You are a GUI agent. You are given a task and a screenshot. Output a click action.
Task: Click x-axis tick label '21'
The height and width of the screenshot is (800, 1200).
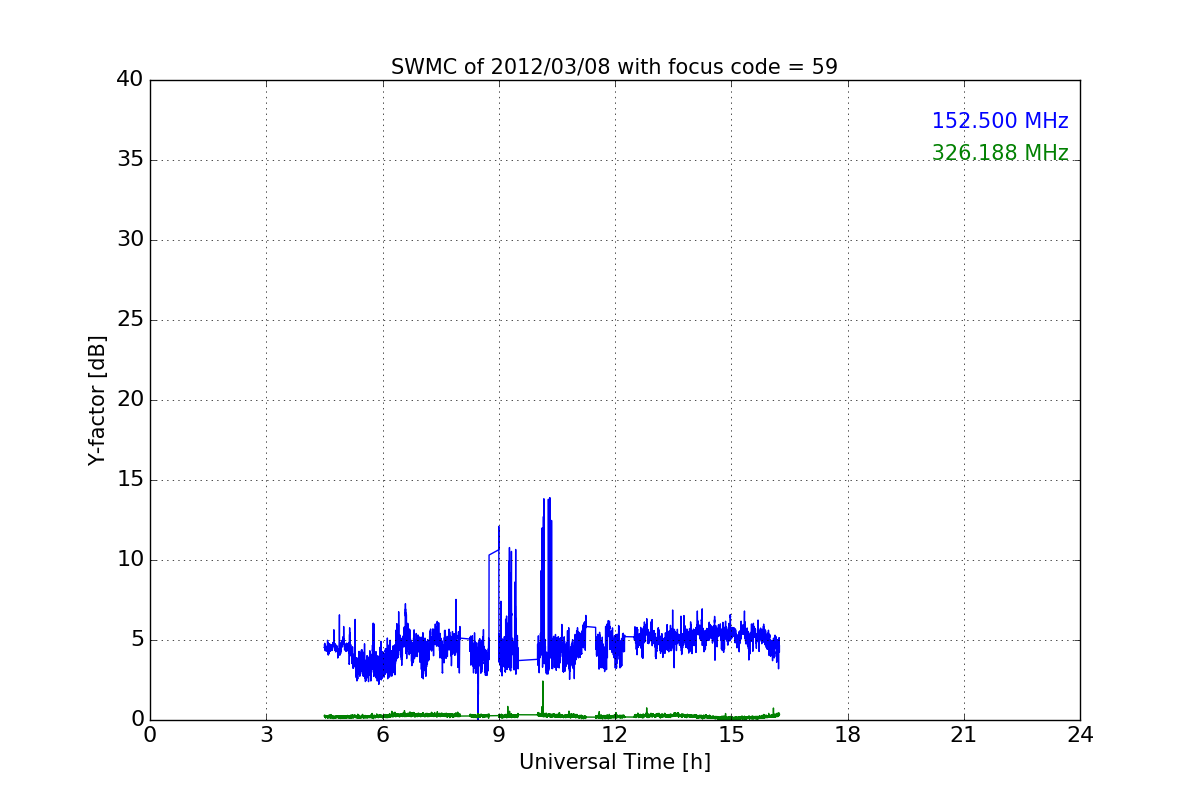[x=964, y=735]
